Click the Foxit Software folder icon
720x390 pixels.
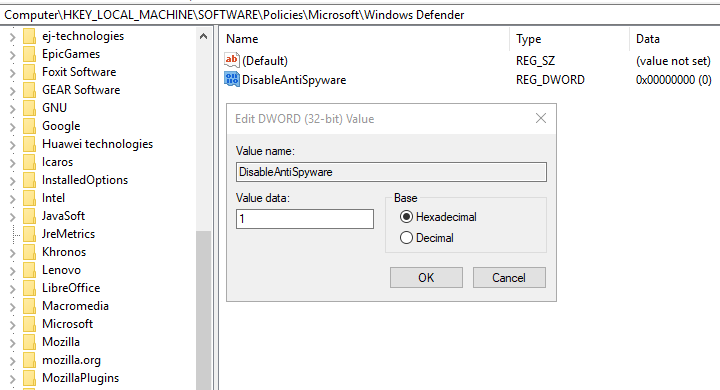click(29, 72)
